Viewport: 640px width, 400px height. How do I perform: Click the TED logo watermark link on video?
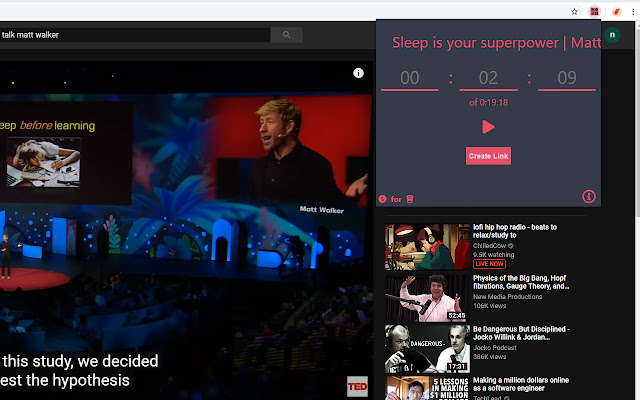click(357, 387)
